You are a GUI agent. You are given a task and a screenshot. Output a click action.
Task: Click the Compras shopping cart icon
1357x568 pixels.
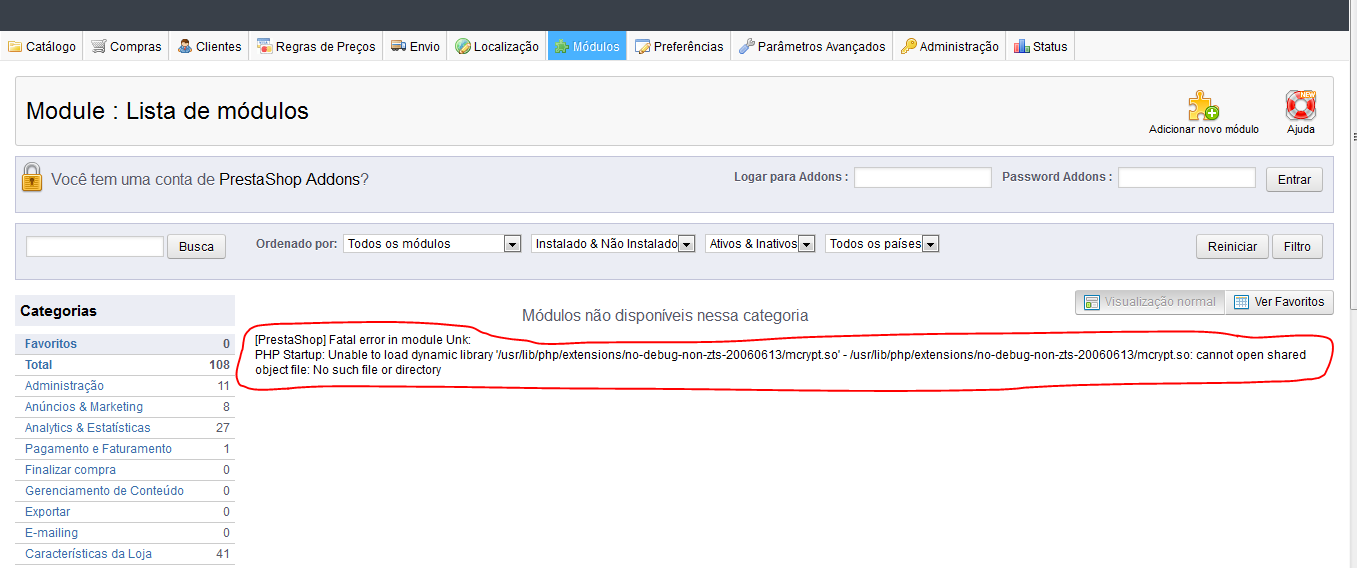(x=99, y=46)
